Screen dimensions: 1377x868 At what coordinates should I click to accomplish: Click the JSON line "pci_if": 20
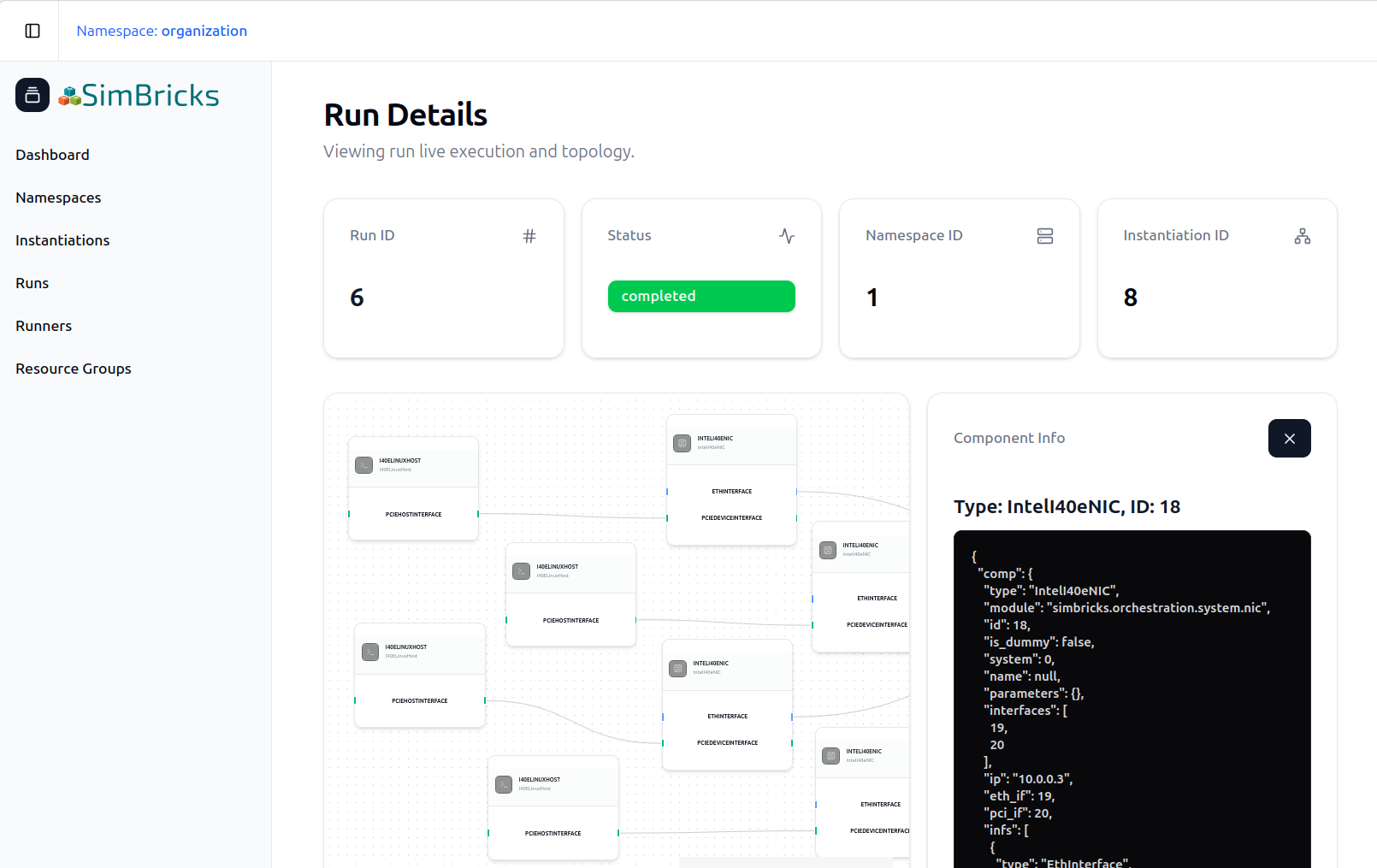tap(1018, 813)
